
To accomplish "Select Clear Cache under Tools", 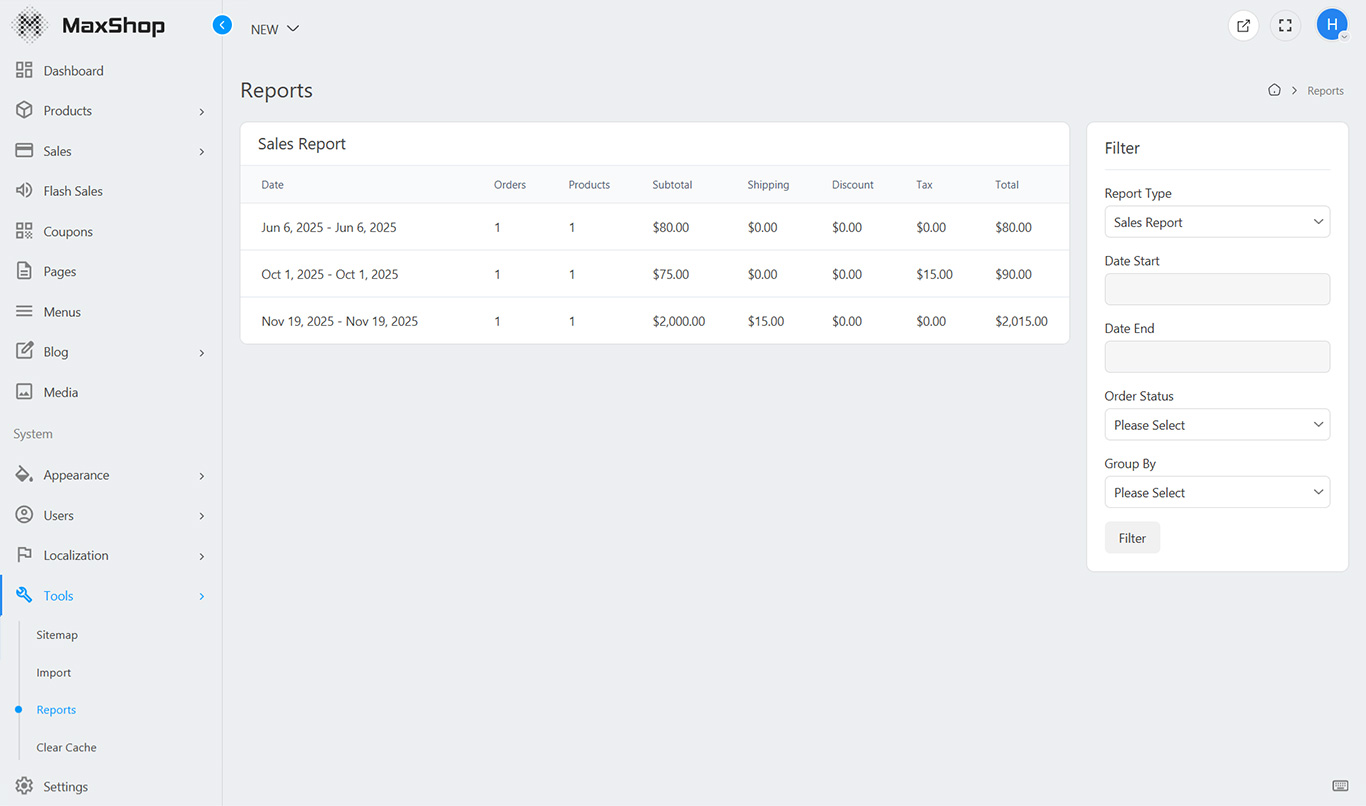I will click(x=66, y=747).
